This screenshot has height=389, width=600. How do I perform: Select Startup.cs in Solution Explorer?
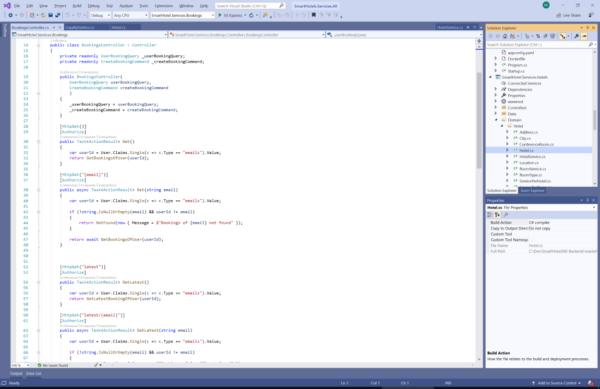[x=516, y=71]
